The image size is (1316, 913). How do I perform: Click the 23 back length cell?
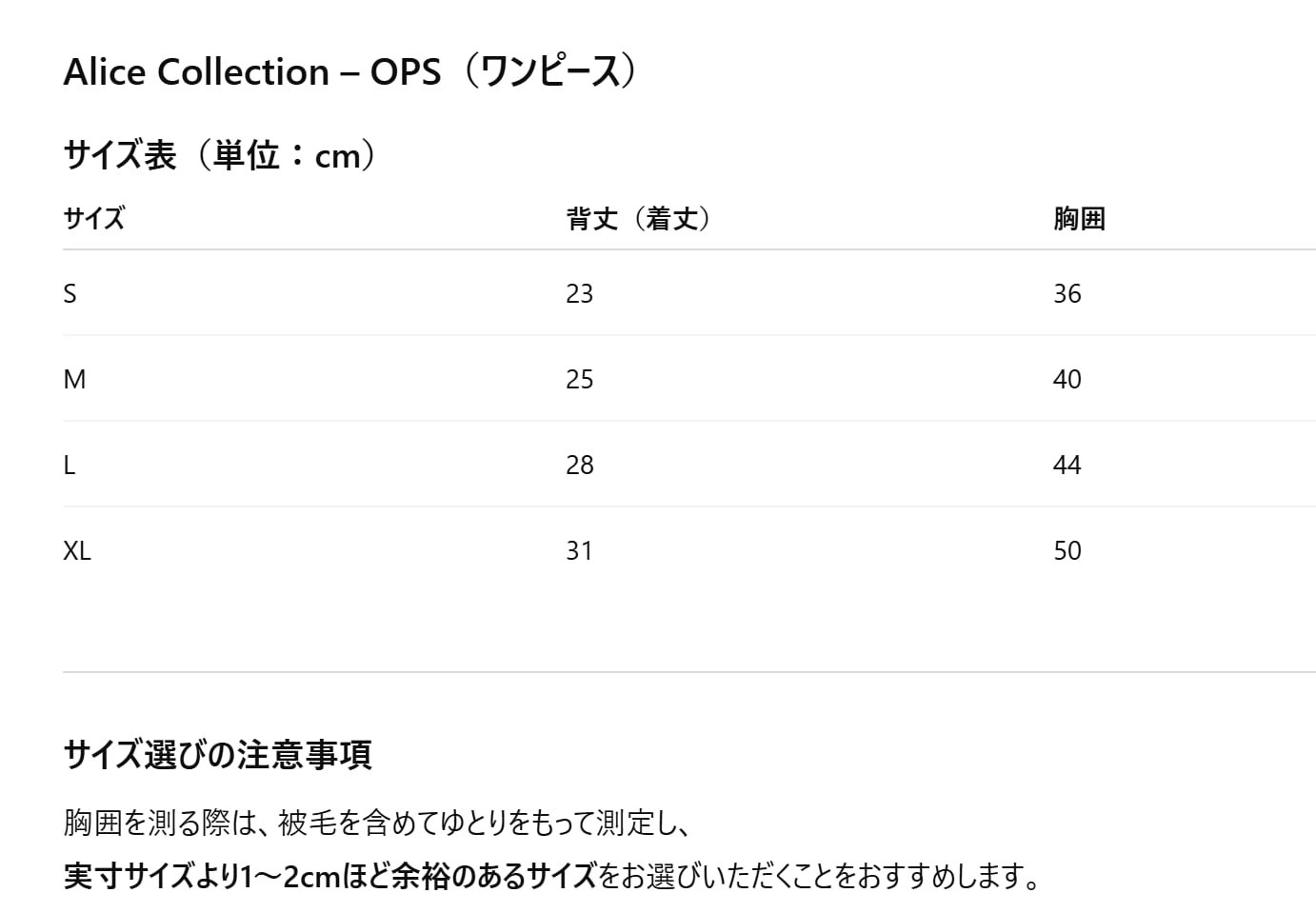click(579, 293)
